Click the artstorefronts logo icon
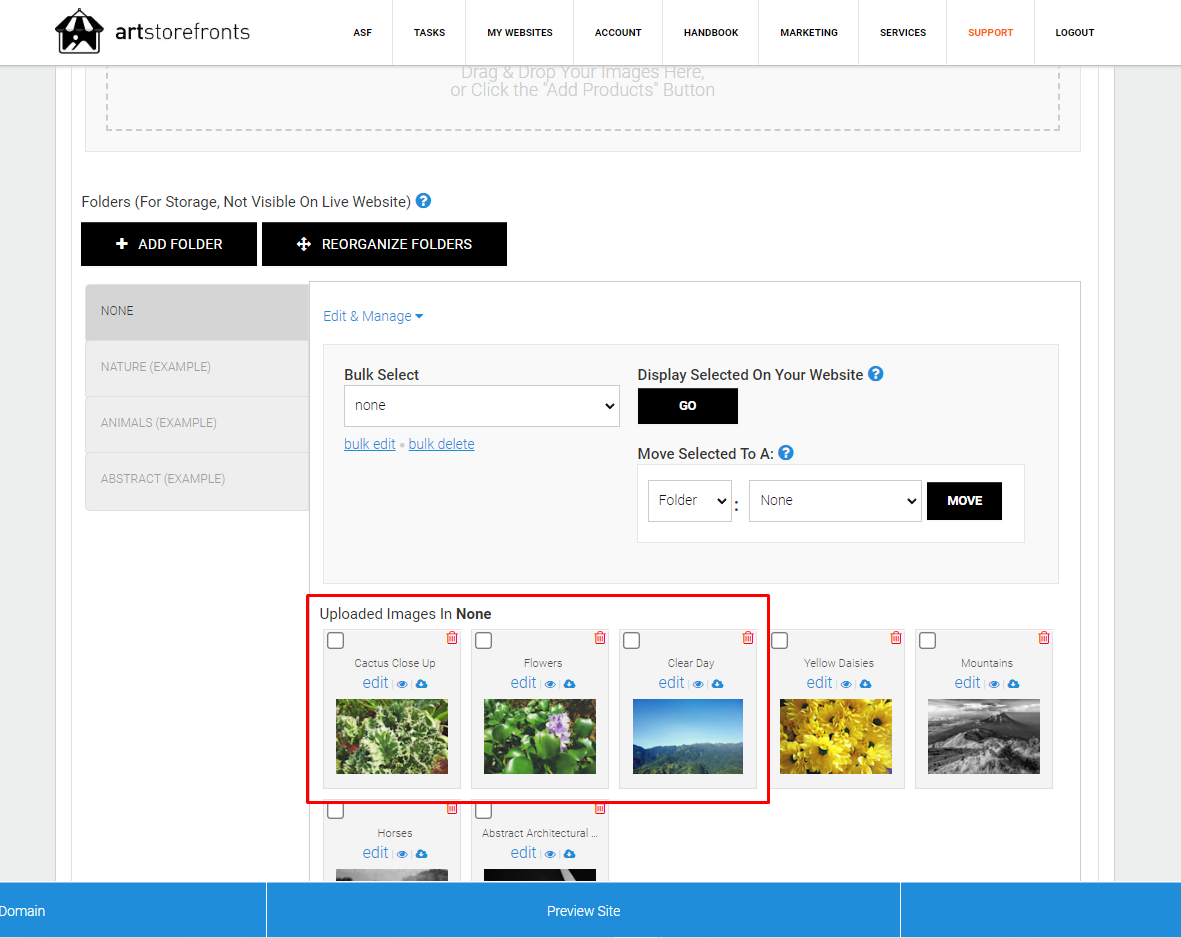This screenshot has height=938, width=1181. tap(79, 32)
